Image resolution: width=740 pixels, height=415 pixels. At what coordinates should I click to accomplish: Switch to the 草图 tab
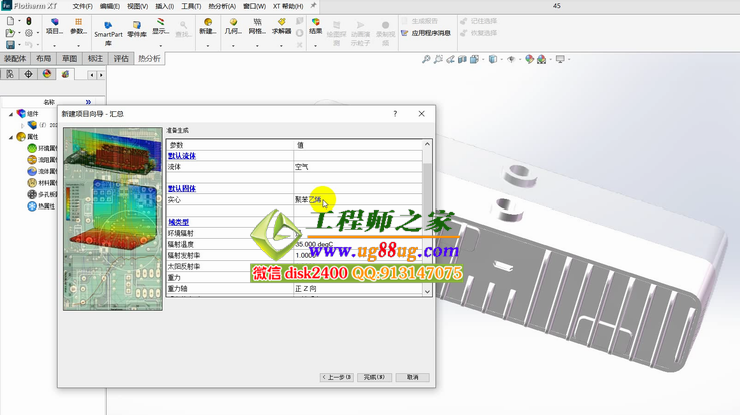(69, 59)
